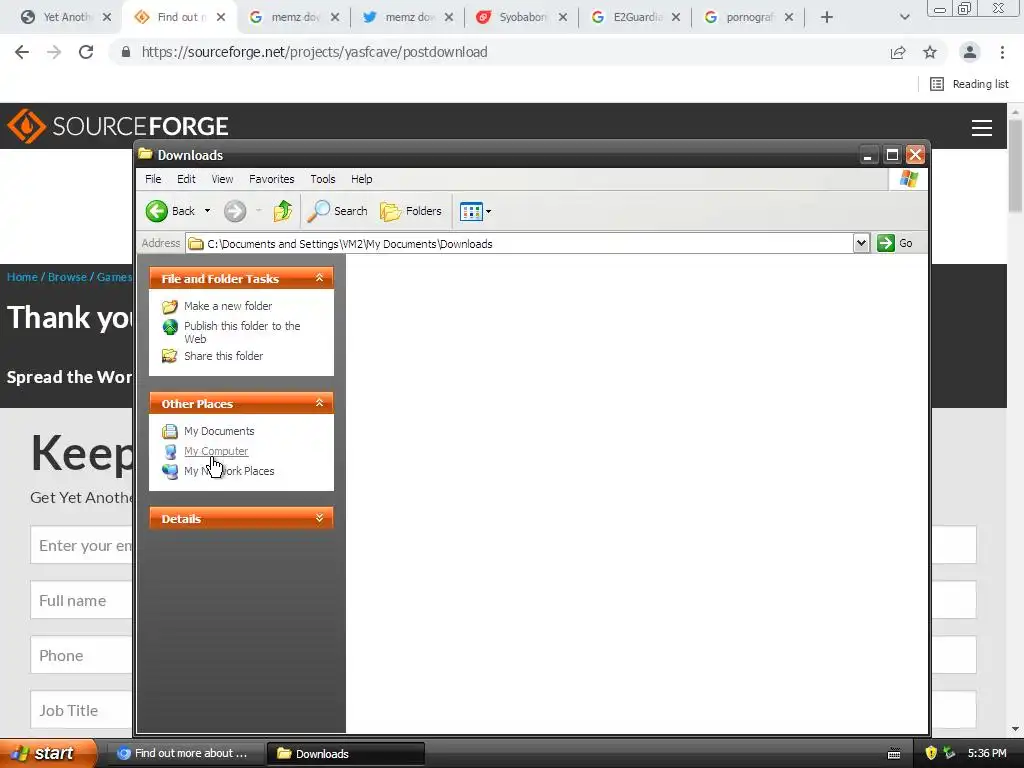Viewport: 1024px width, 768px height.
Task: Open the Tools menu
Action: click(323, 179)
